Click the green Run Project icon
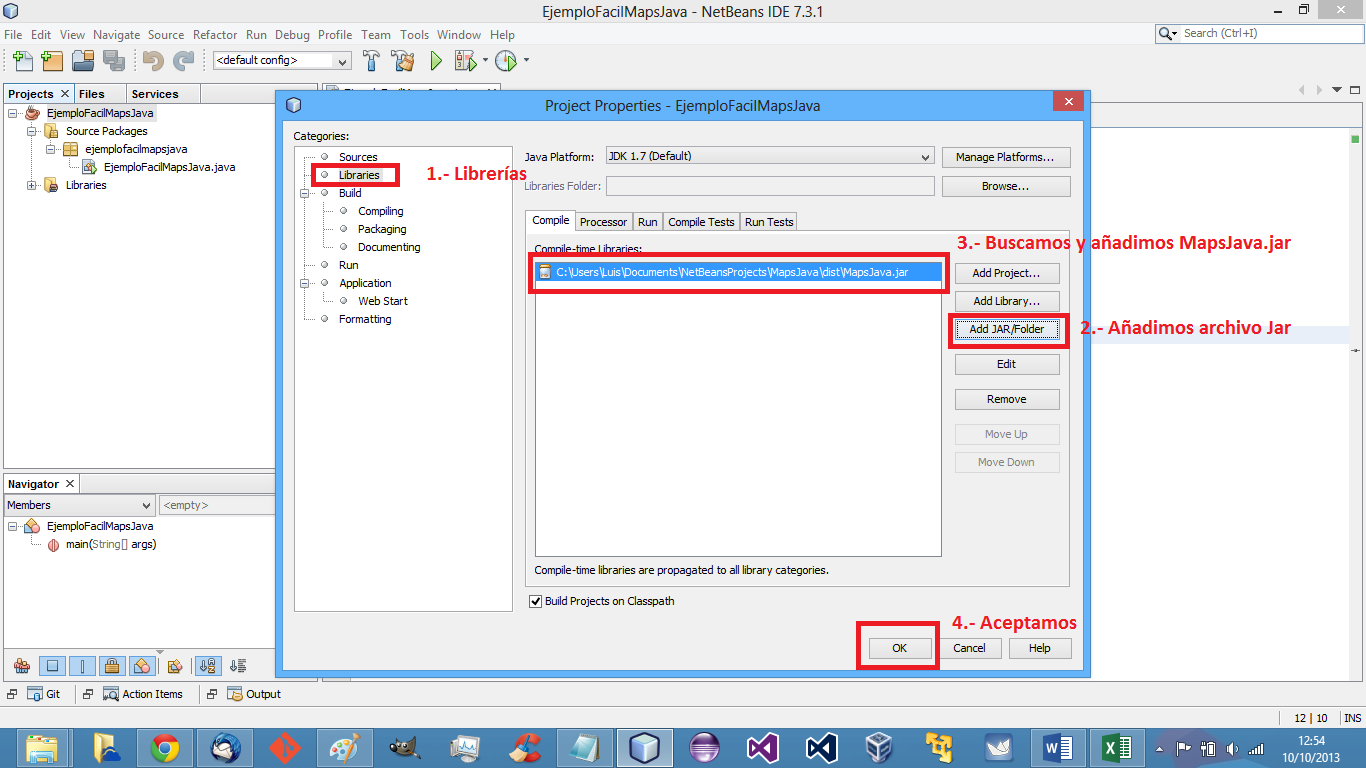Image resolution: width=1366 pixels, height=768 pixels. click(x=436, y=61)
